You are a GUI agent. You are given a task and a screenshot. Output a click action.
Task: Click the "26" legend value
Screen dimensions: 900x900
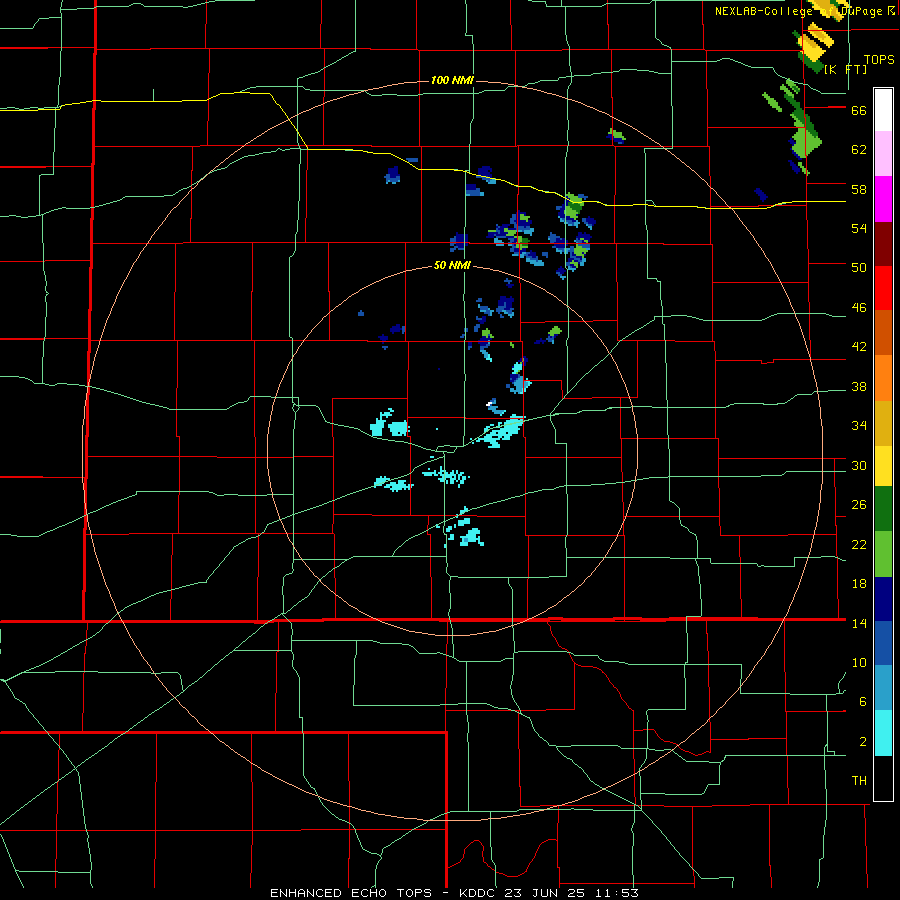point(859,505)
